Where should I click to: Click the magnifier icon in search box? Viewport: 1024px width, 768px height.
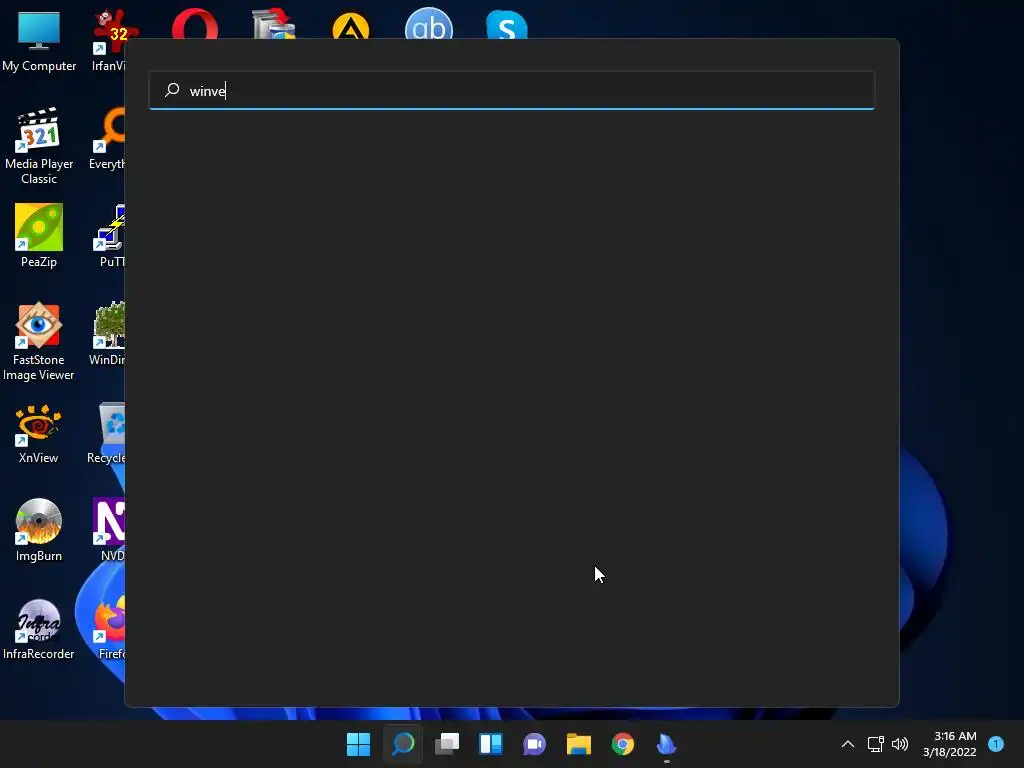coord(172,90)
